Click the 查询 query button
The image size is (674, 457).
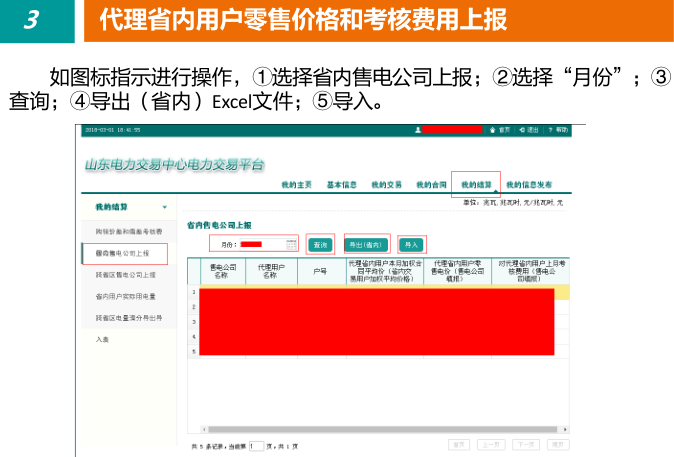pyautogui.click(x=320, y=244)
